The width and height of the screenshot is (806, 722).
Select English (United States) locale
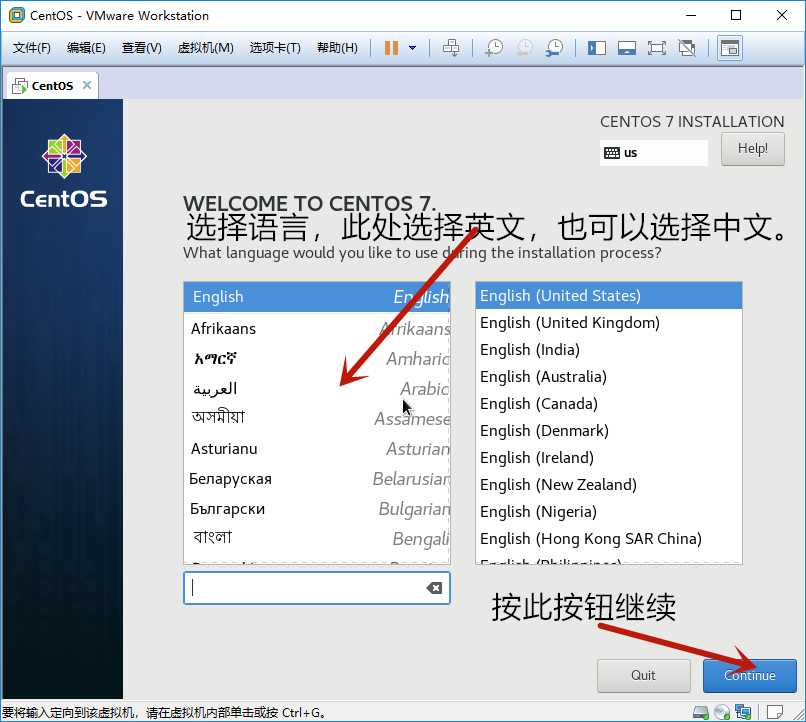click(609, 295)
